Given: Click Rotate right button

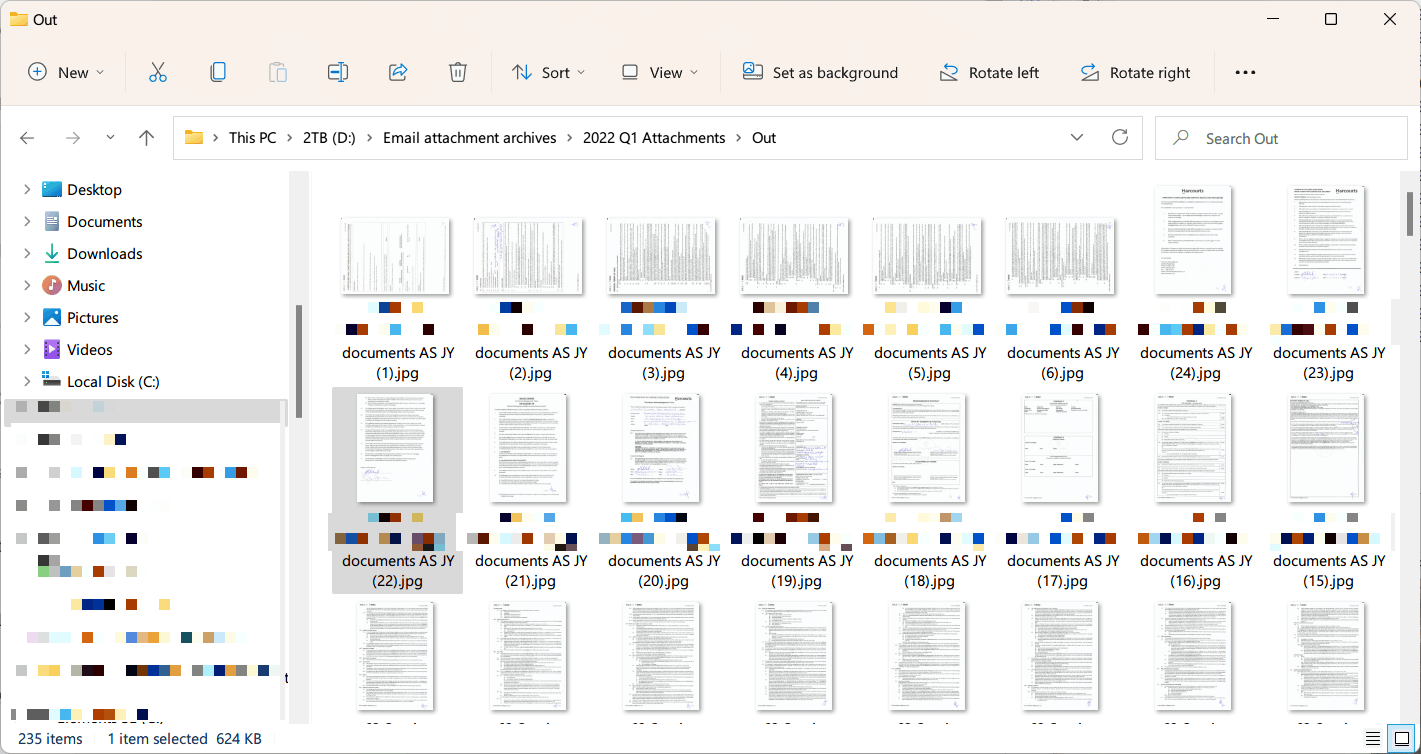Looking at the screenshot, I should 1135,72.
